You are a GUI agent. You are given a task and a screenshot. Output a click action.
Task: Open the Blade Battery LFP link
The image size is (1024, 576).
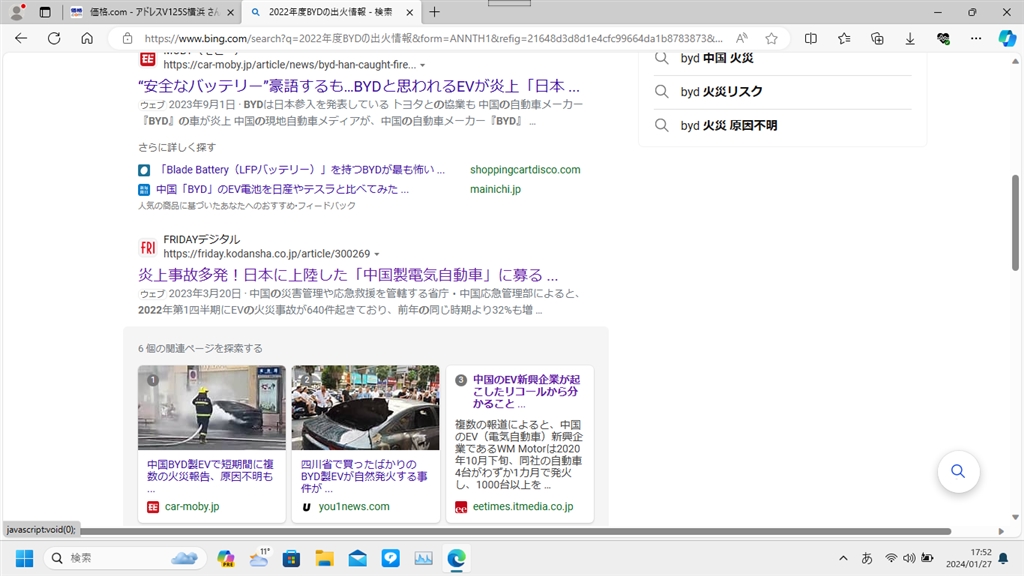[x=302, y=170]
